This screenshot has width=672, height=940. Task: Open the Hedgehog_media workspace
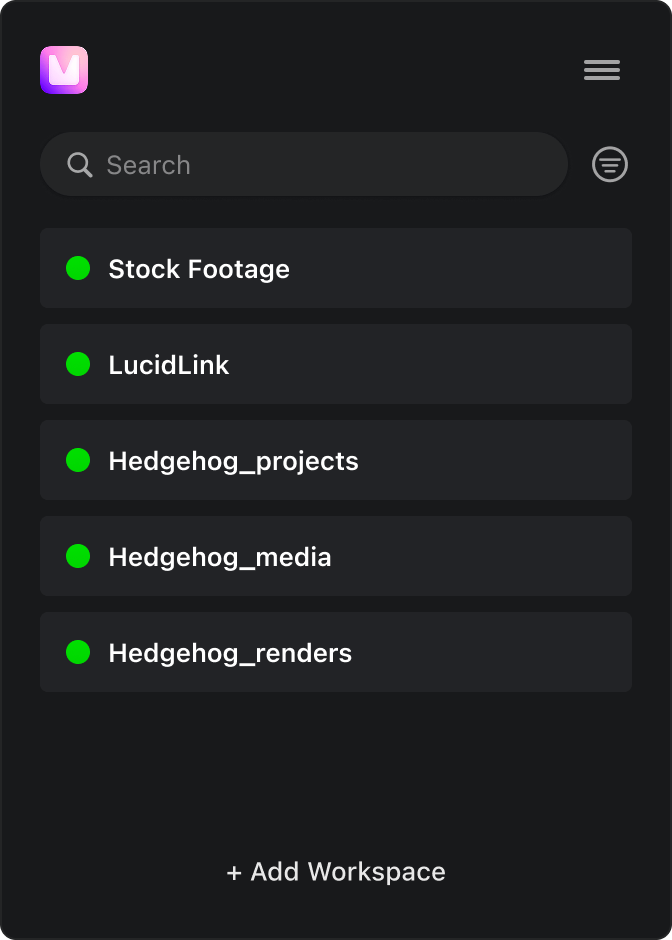(220, 557)
